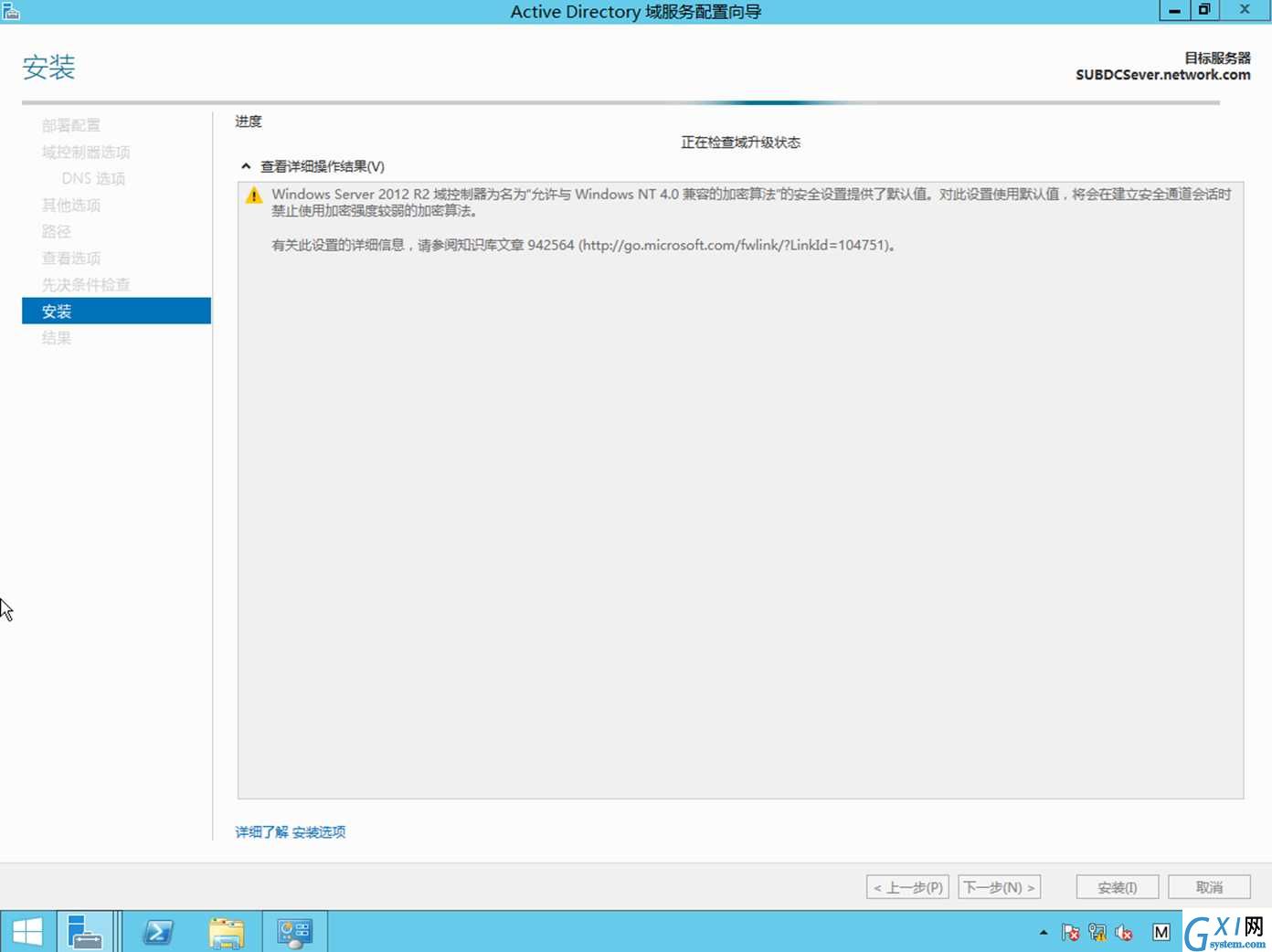Click the yellow warning icon in results
1272x952 pixels.
(x=254, y=196)
